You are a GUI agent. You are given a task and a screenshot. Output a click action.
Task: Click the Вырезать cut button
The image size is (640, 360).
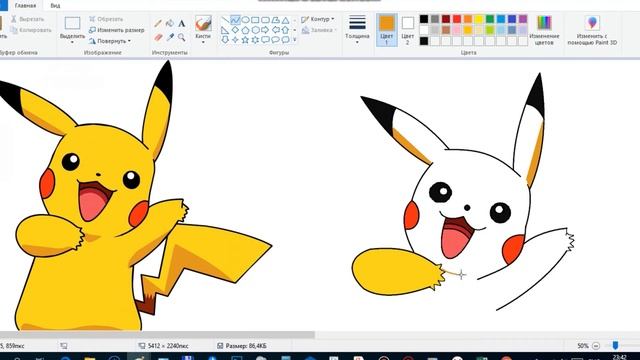(x=27, y=19)
